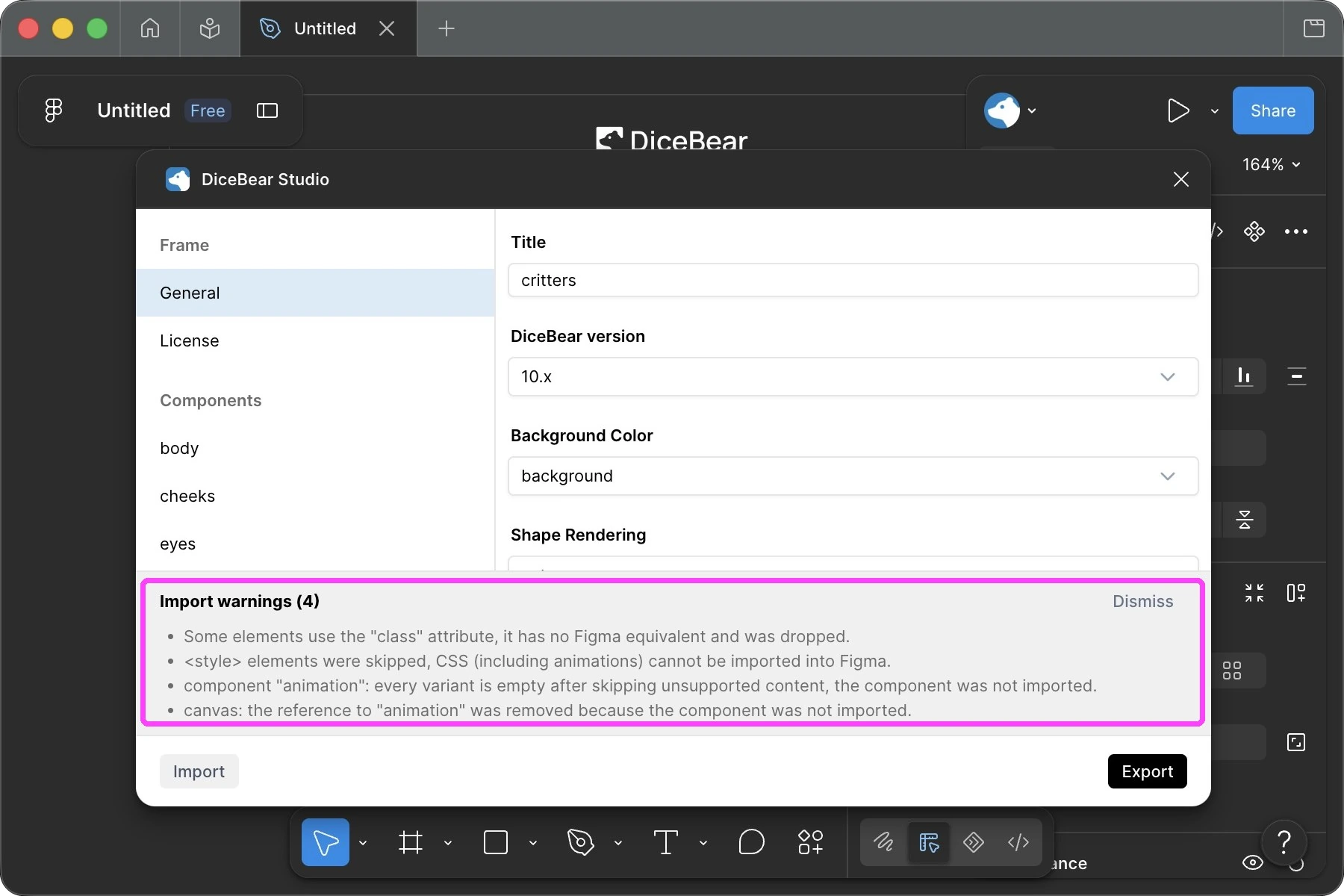Switch to Draw mode
This screenshot has height=896, width=1344.
[x=884, y=842]
